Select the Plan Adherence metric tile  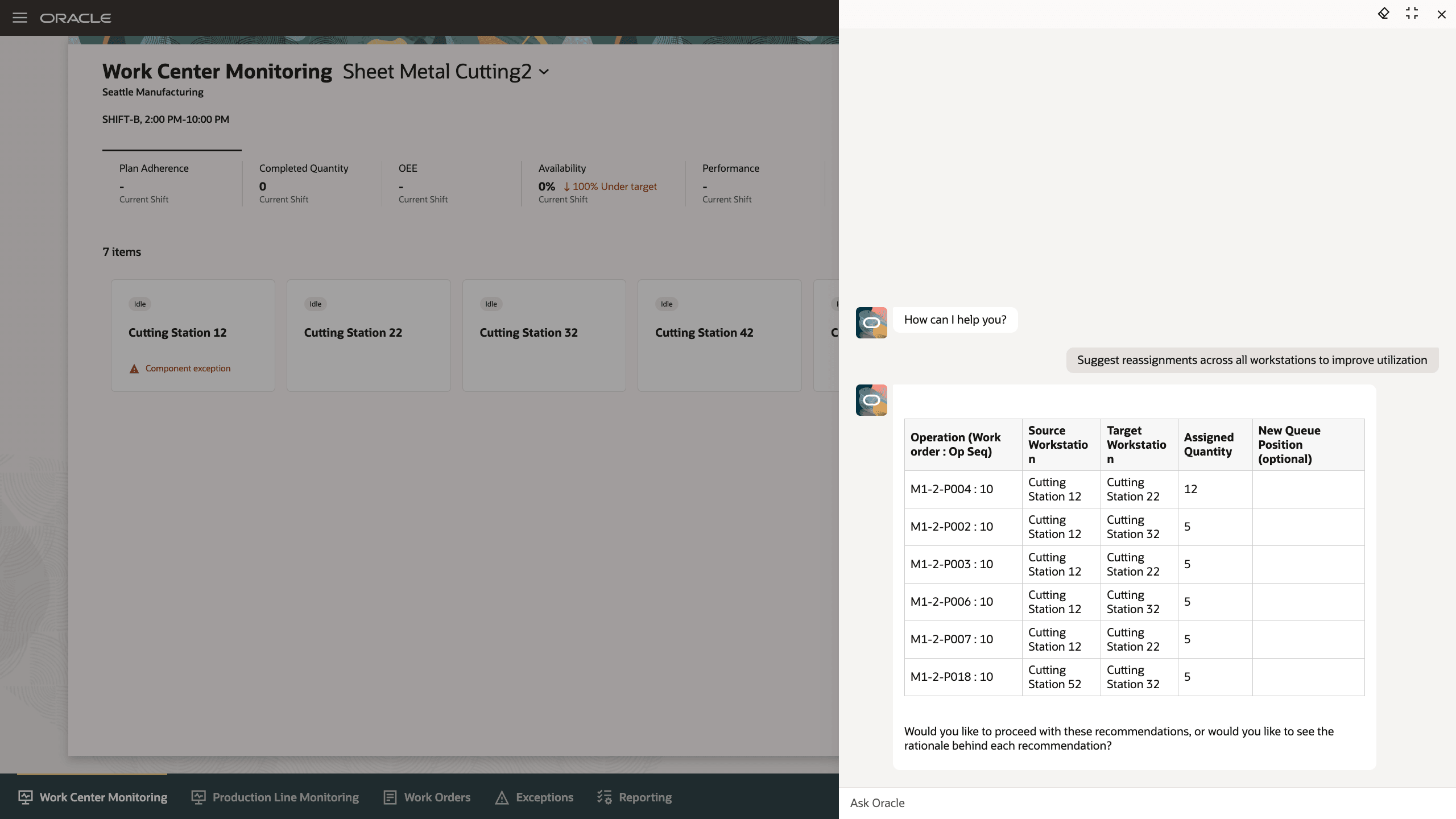[x=172, y=183]
